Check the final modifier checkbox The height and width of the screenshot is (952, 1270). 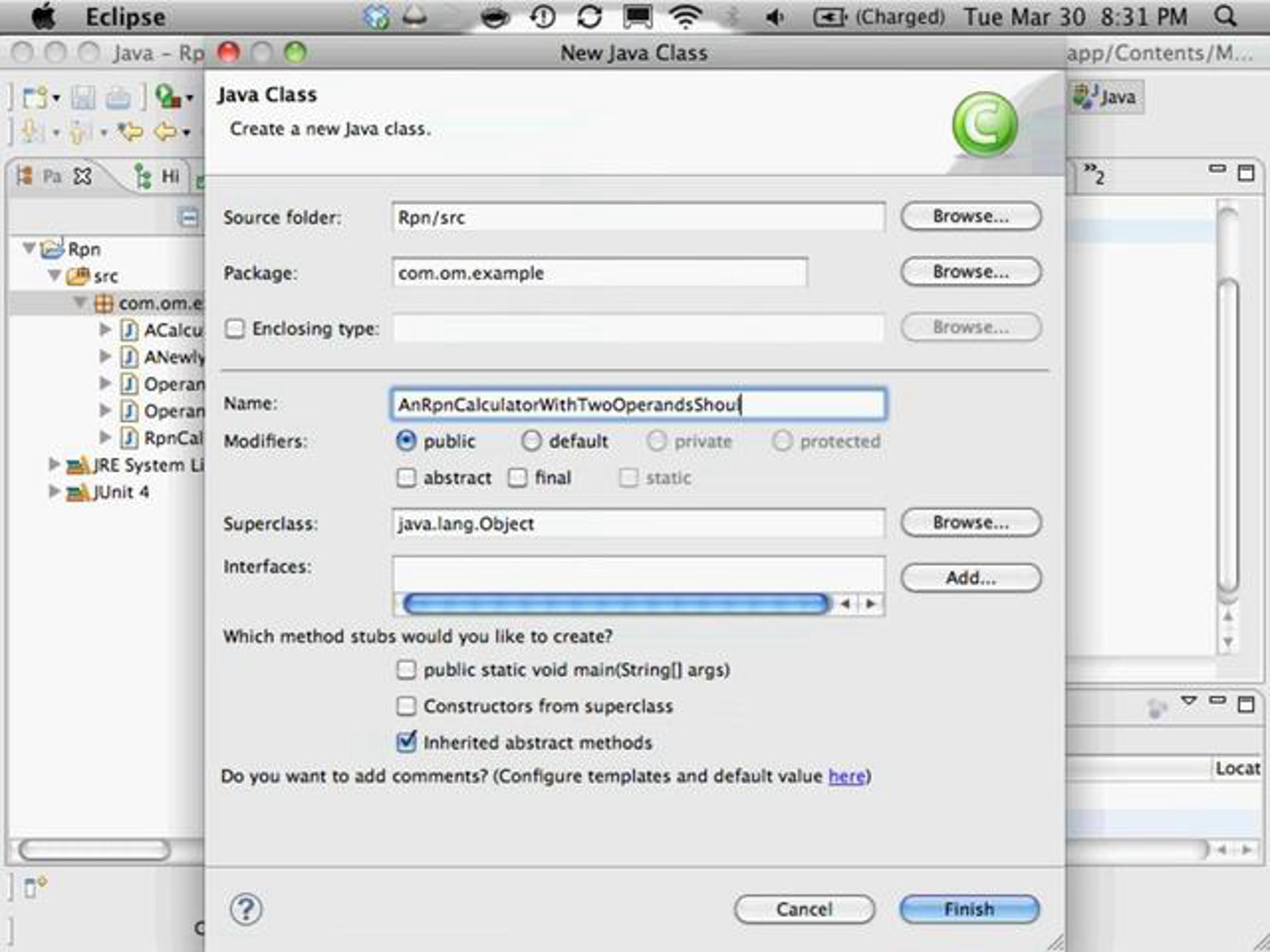tap(518, 478)
